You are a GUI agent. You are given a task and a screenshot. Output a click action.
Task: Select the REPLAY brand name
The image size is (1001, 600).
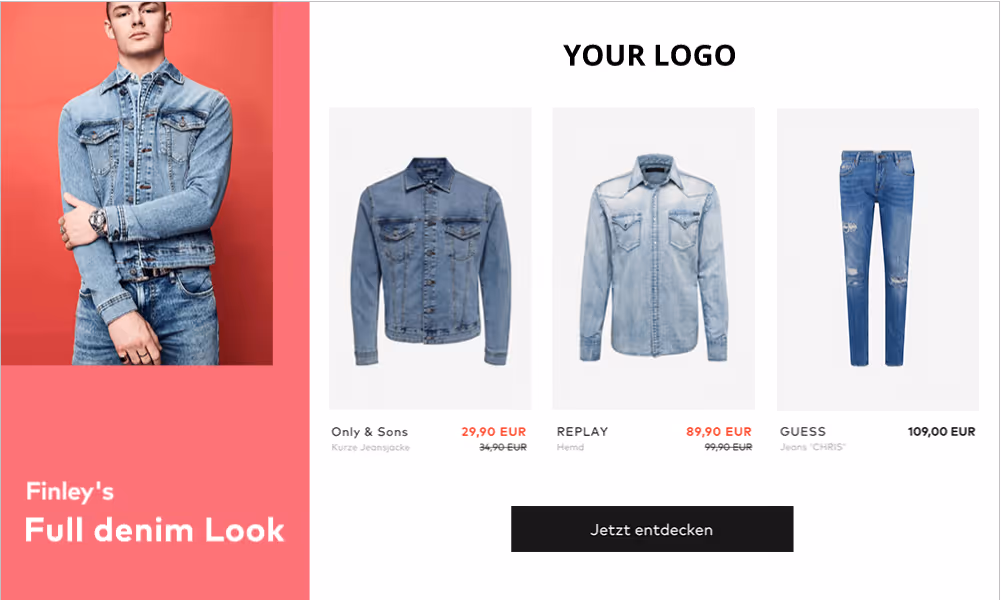582,431
